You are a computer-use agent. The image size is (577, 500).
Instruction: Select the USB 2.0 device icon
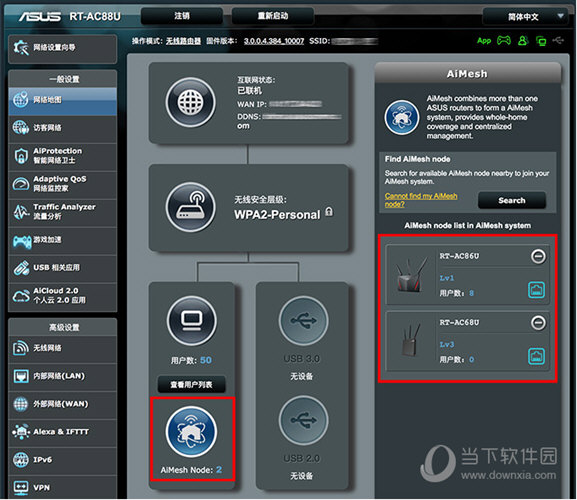pos(303,420)
